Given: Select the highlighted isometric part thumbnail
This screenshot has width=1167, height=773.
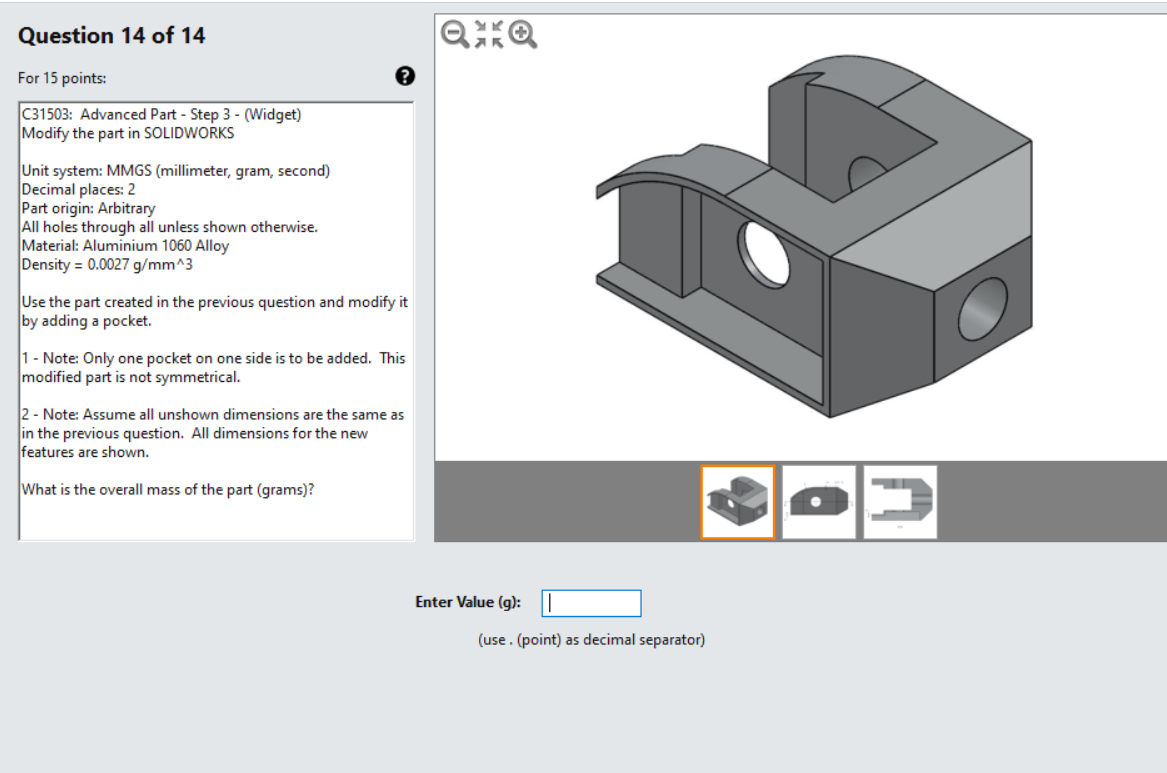Looking at the screenshot, I should tap(736, 502).
